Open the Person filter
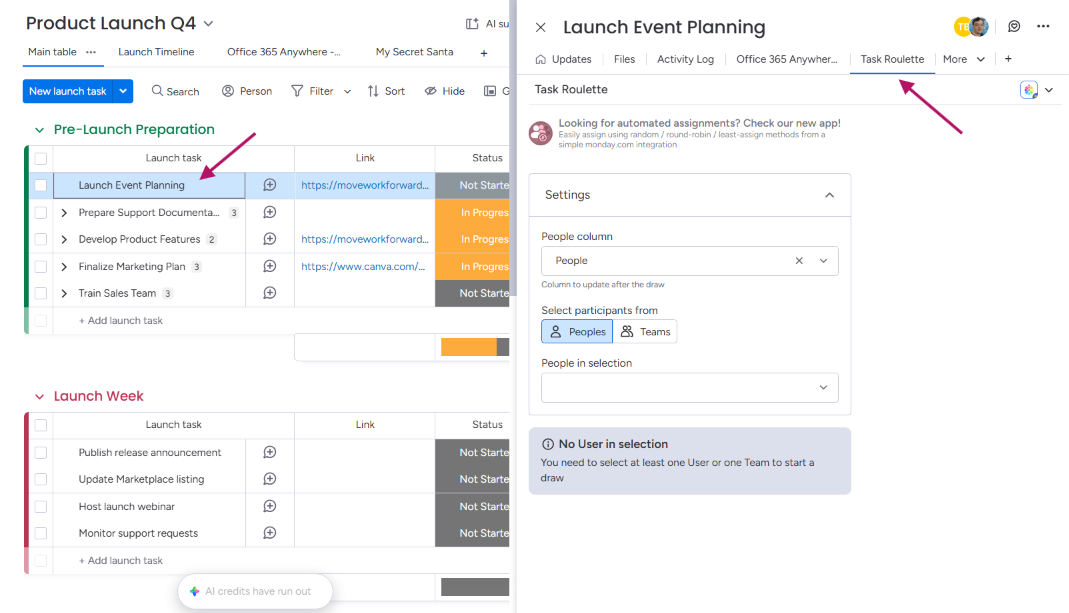The width and height of the screenshot is (1069, 613). (x=247, y=91)
